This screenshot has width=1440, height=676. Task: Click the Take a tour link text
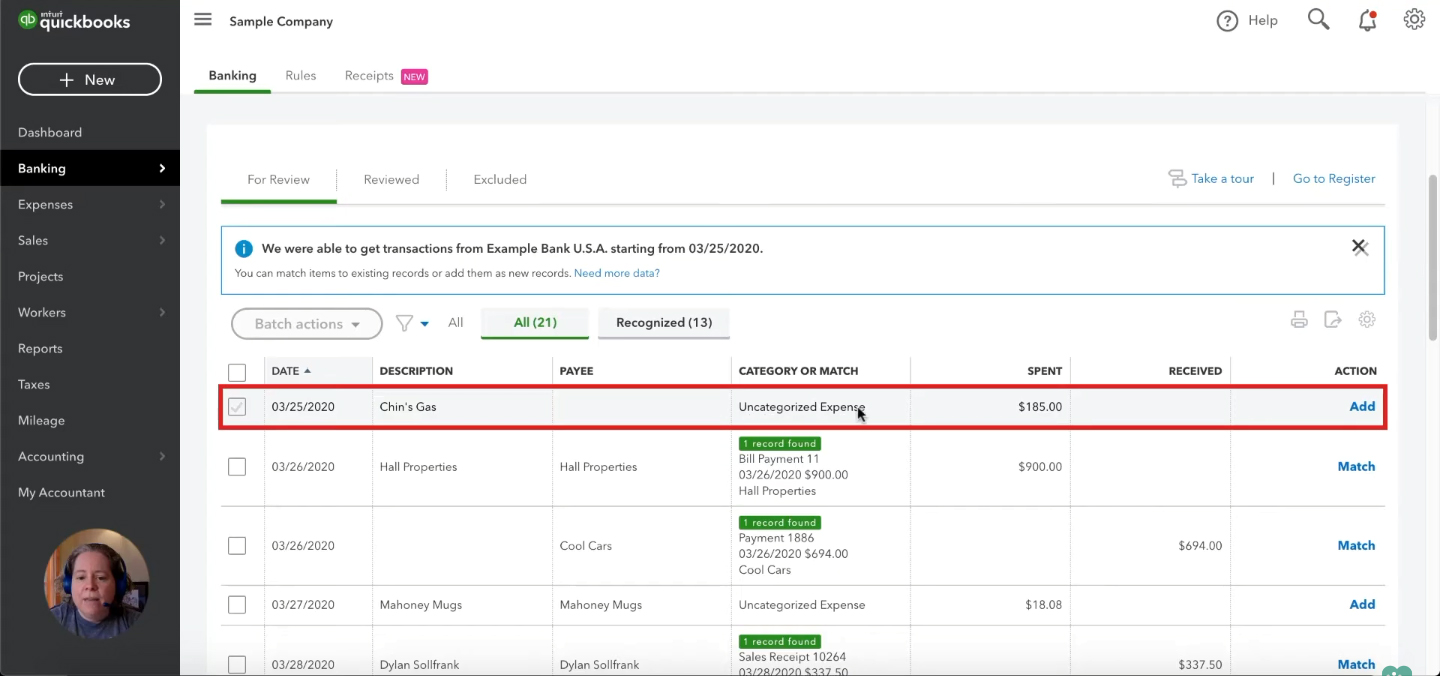point(1223,179)
